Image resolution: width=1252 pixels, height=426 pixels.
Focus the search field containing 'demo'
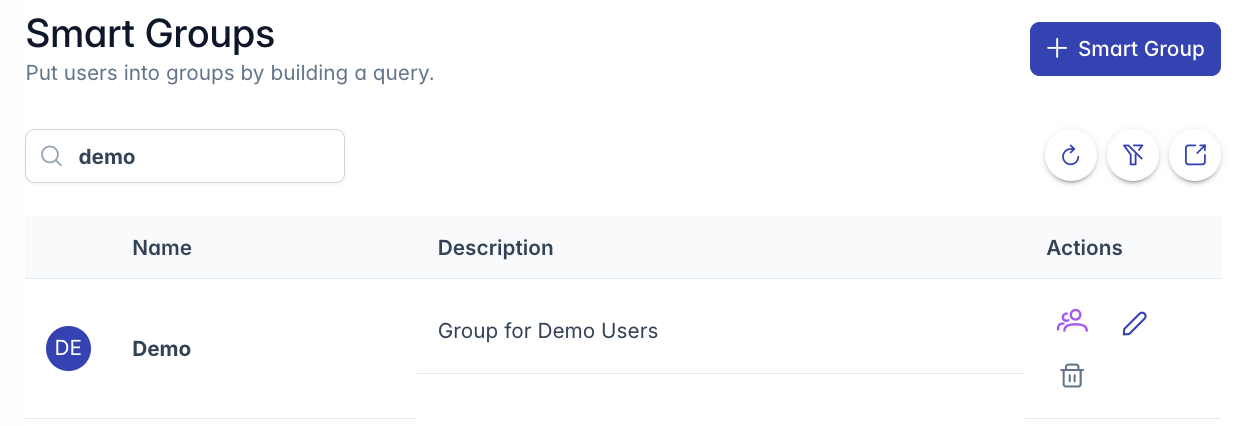click(x=185, y=156)
